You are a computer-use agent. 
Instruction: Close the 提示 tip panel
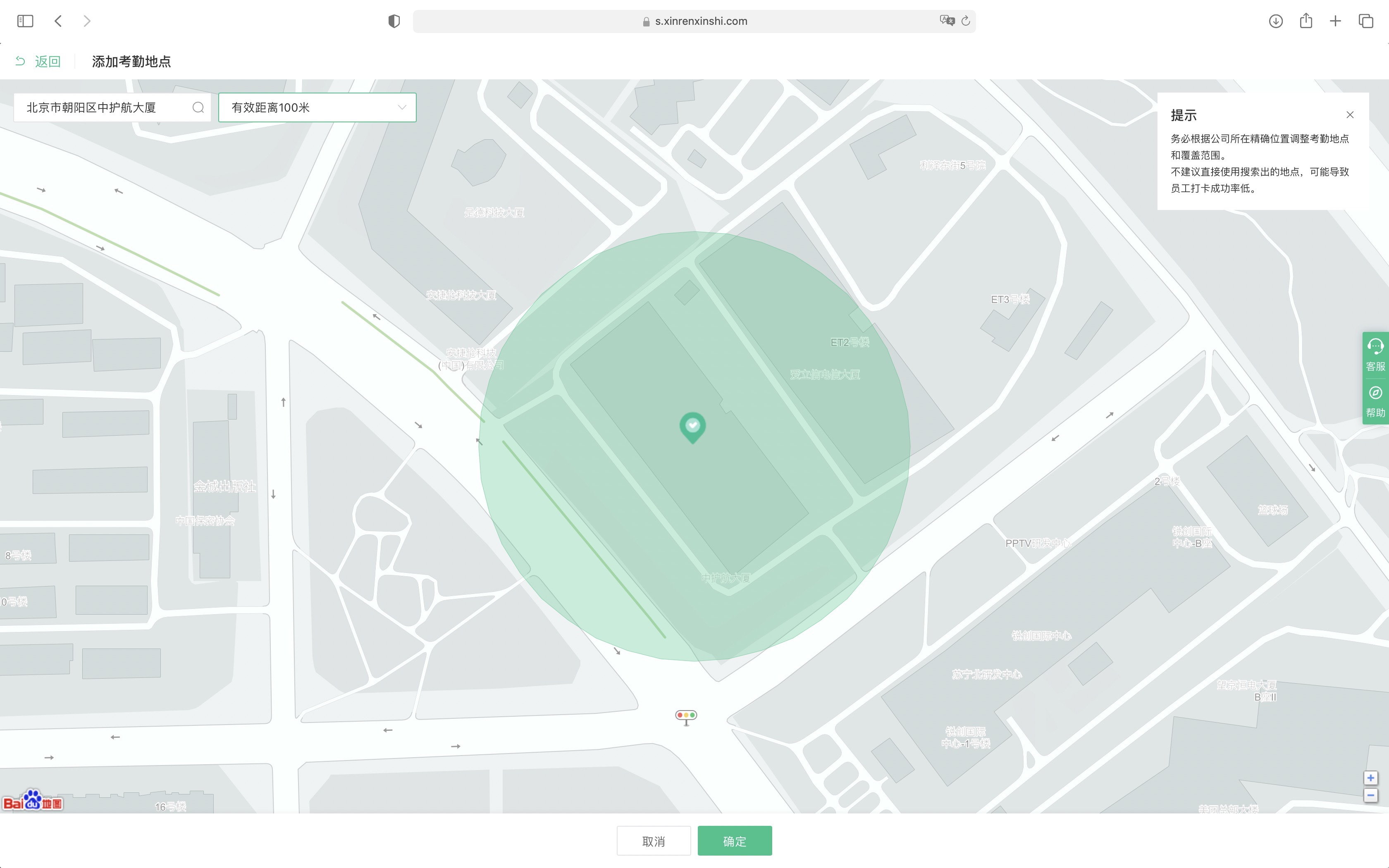coord(1349,115)
